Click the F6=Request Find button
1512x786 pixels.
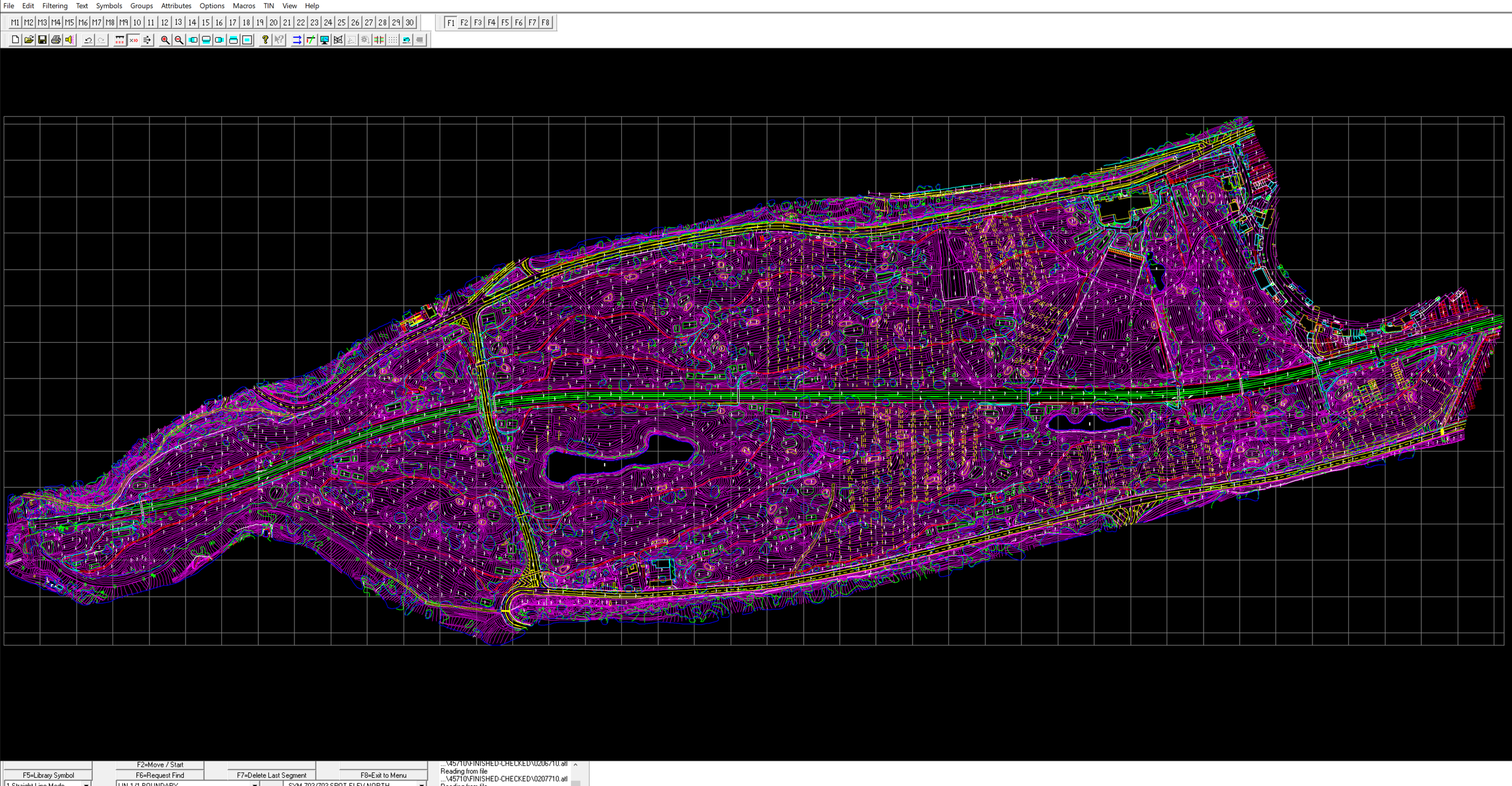point(160,775)
